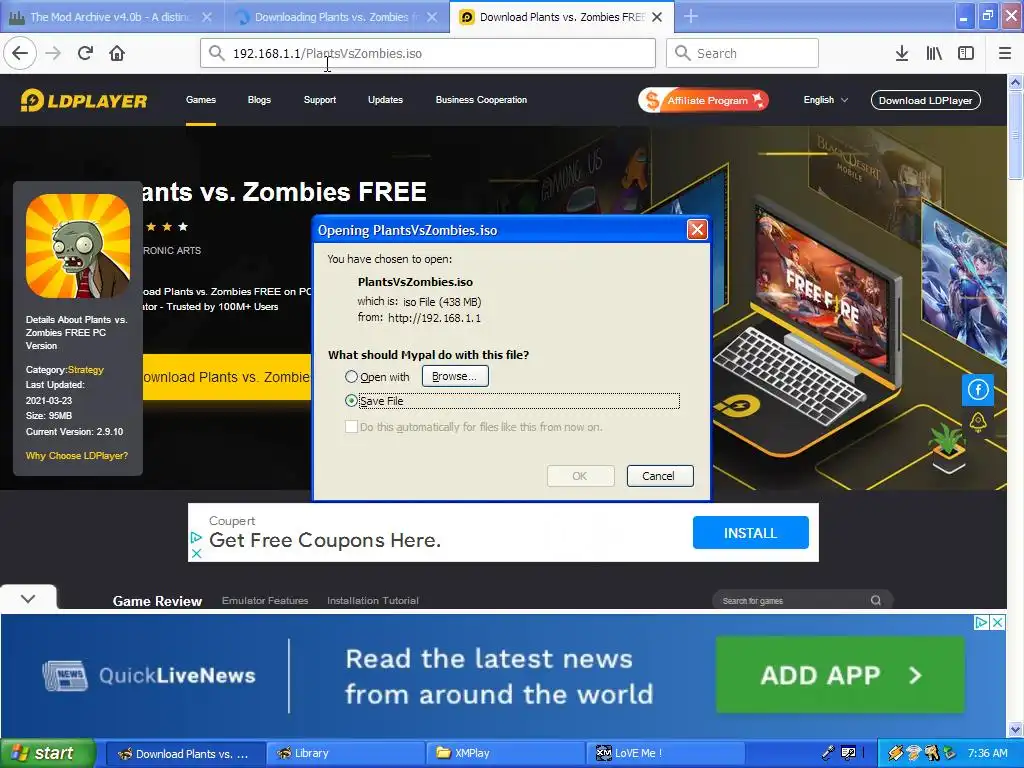The image size is (1024, 768).
Task: Open the Downloads arrow in the toolbar
Action: 901,54
